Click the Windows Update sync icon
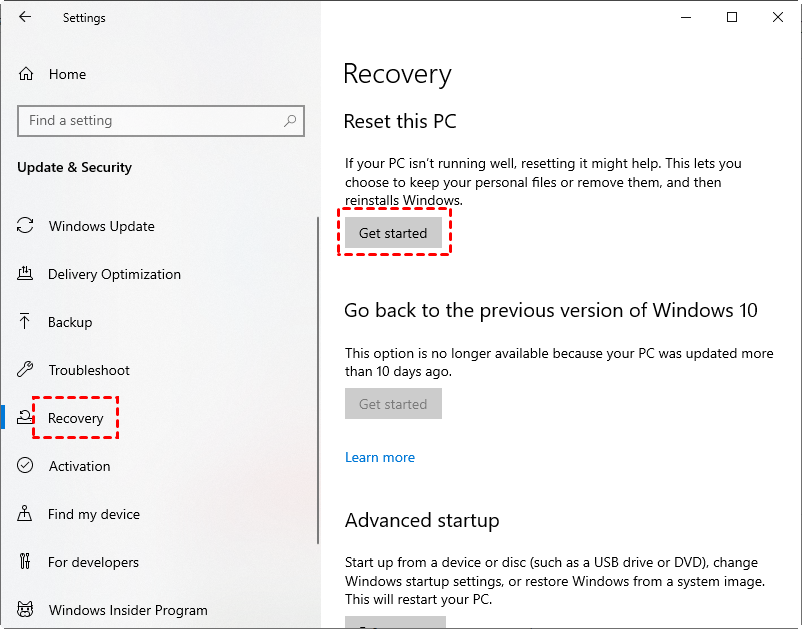The height and width of the screenshot is (629, 802). (x=26, y=226)
